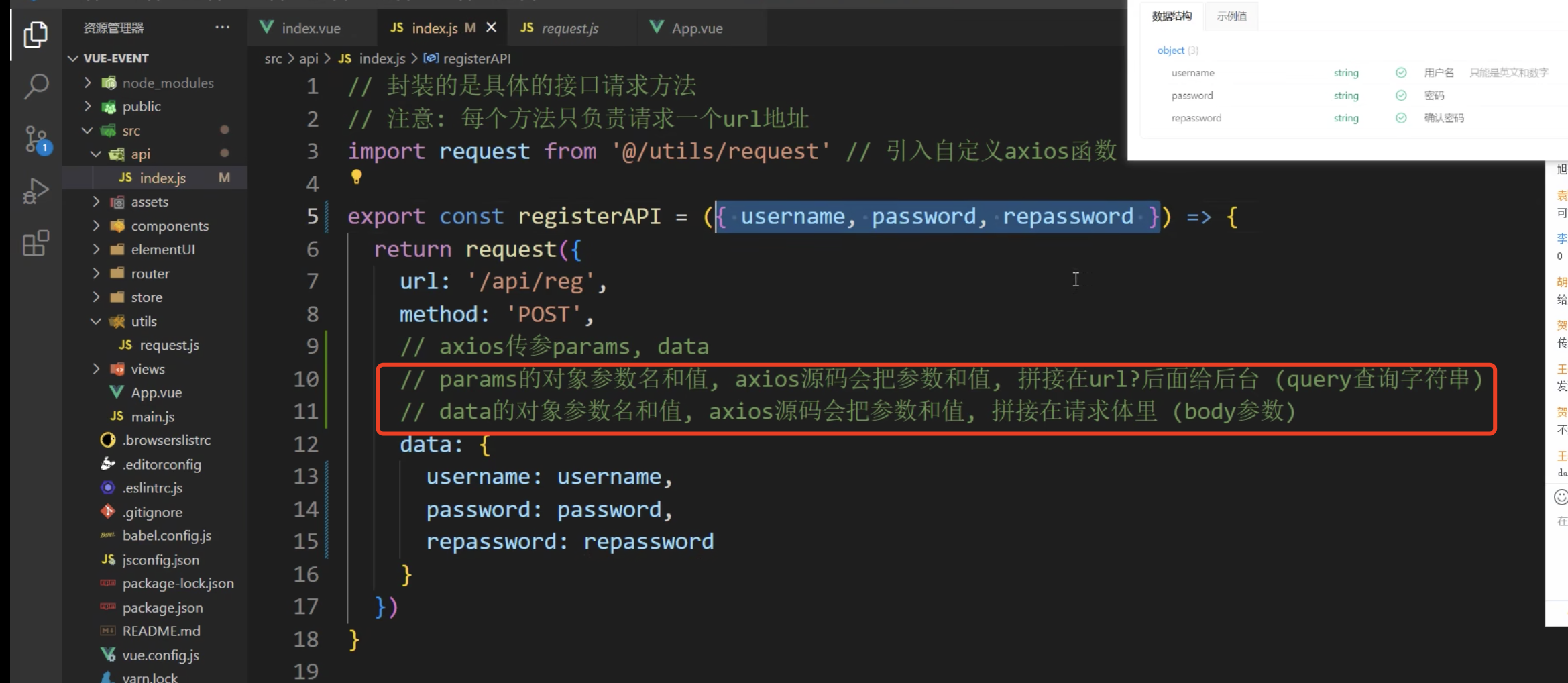The width and height of the screenshot is (1568, 683).
Task: Click the lightbulb quick-fix icon on line 4
Action: pos(356,176)
